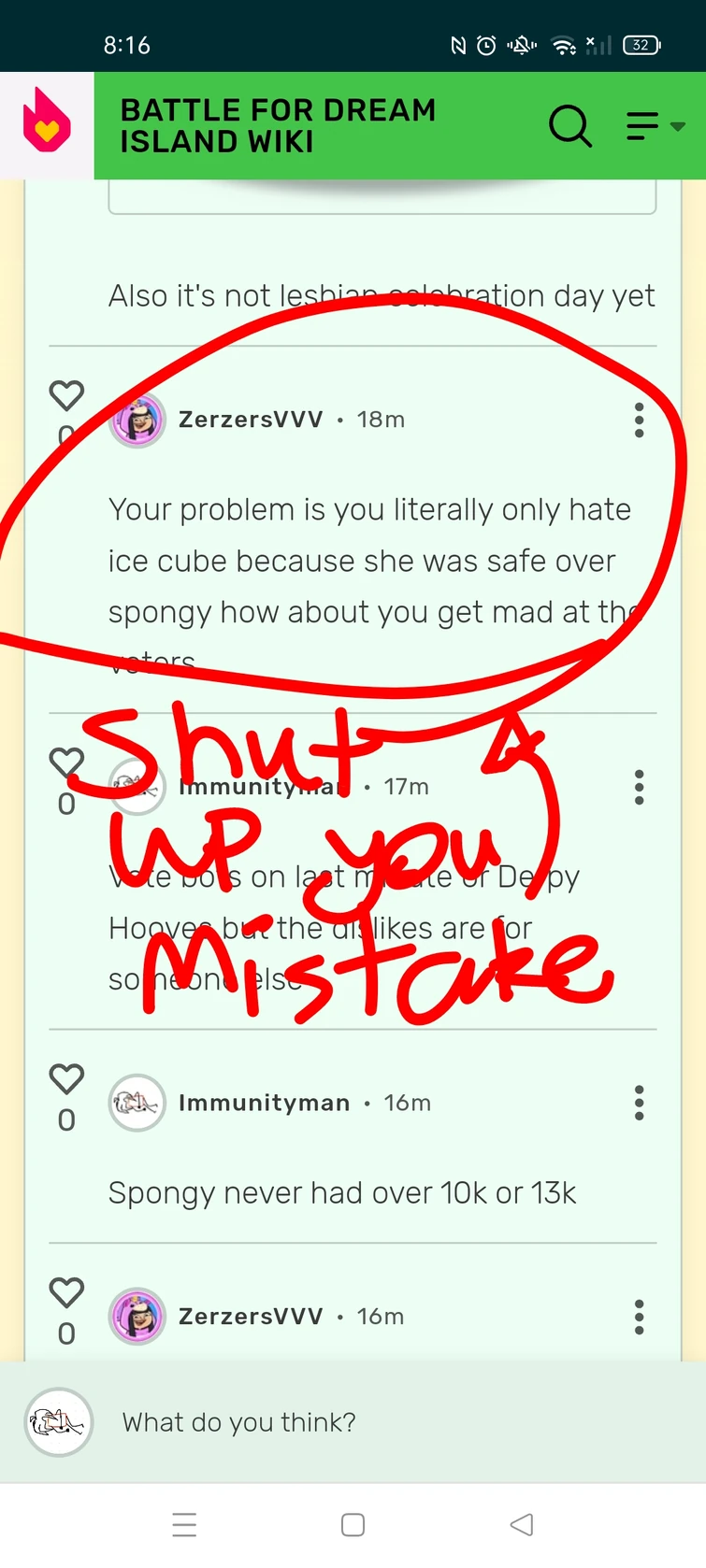
Task: Tap your own avatar beside reply box
Action: click(x=58, y=1422)
